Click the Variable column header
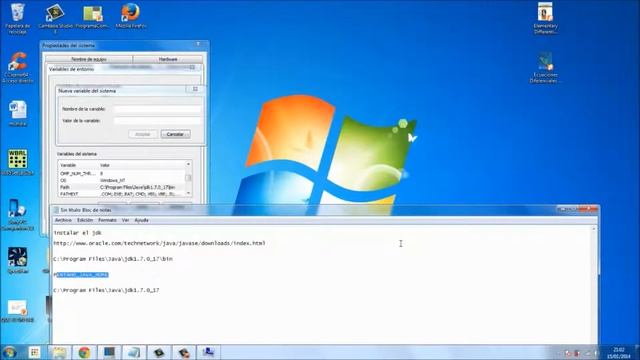The image size is (640, 360). pos(78,165)
